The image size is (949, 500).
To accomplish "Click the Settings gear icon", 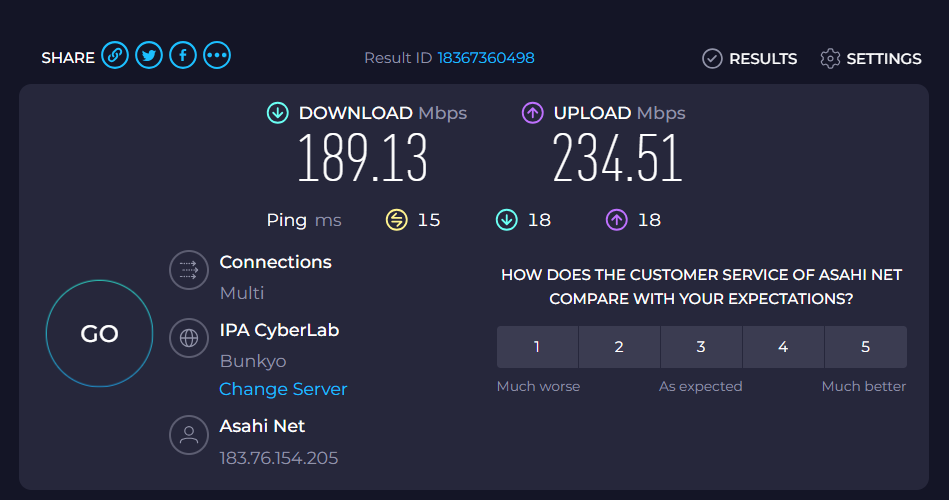I will point(829,59).
